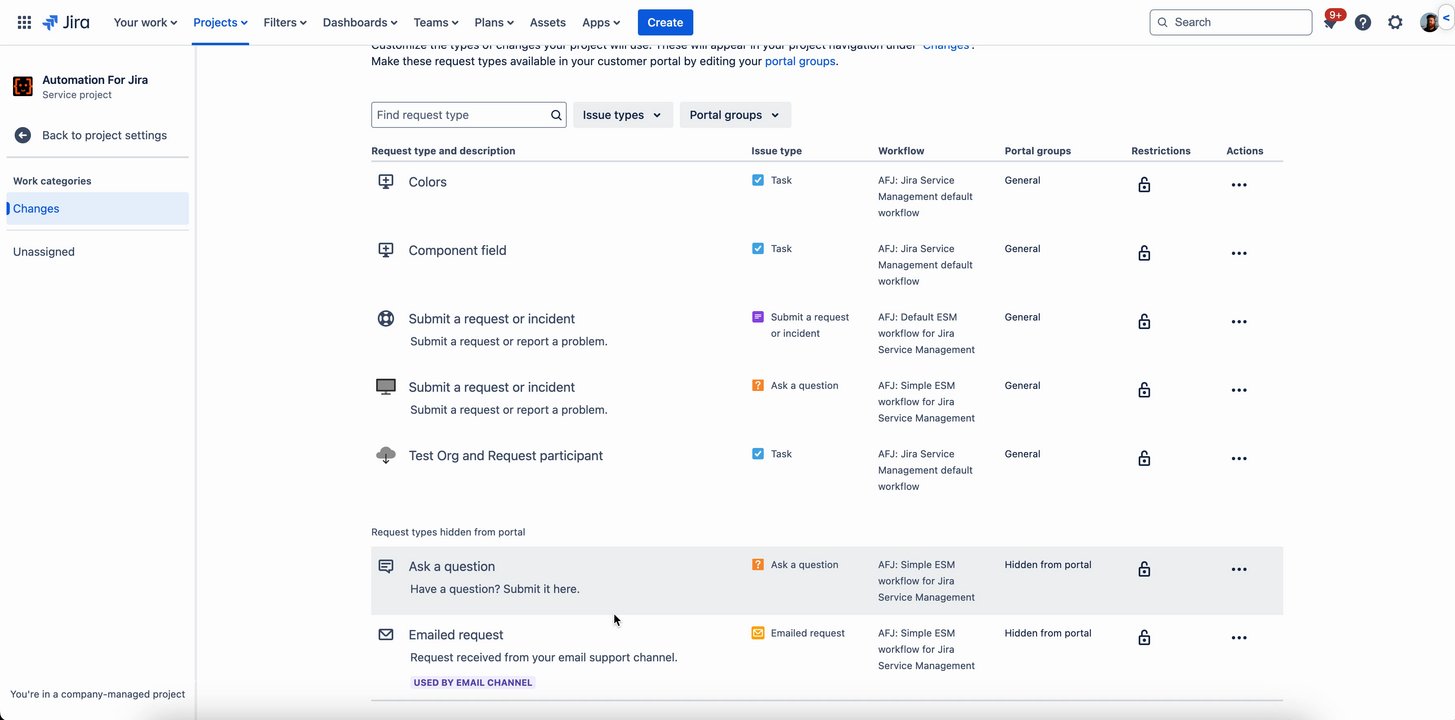Click restrictions lock for Component field
Image resolution: width=1455 pixels, height=720 pixels.
[x=1144, y=253]
